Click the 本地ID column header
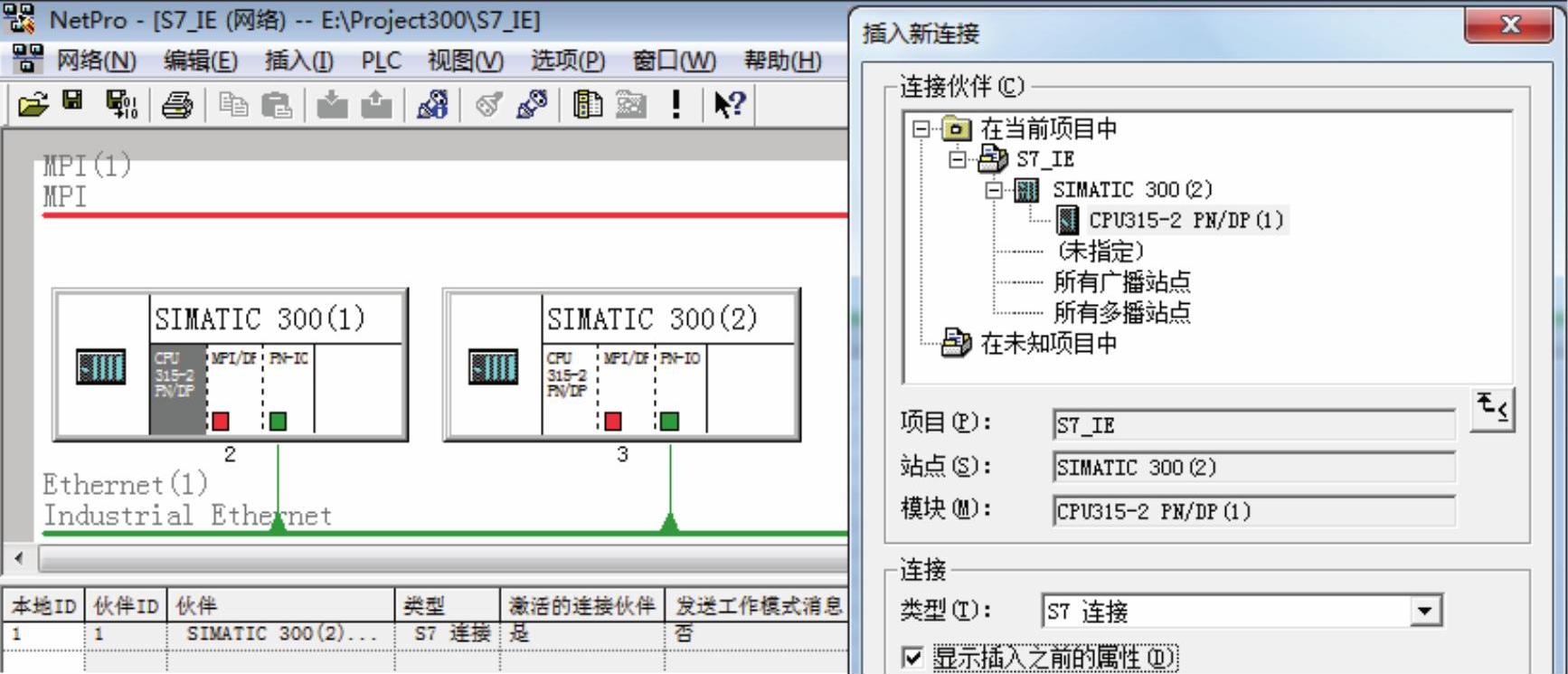This screenshot has width=1568, height=674. pyautogui.click(x=43, y=604)
